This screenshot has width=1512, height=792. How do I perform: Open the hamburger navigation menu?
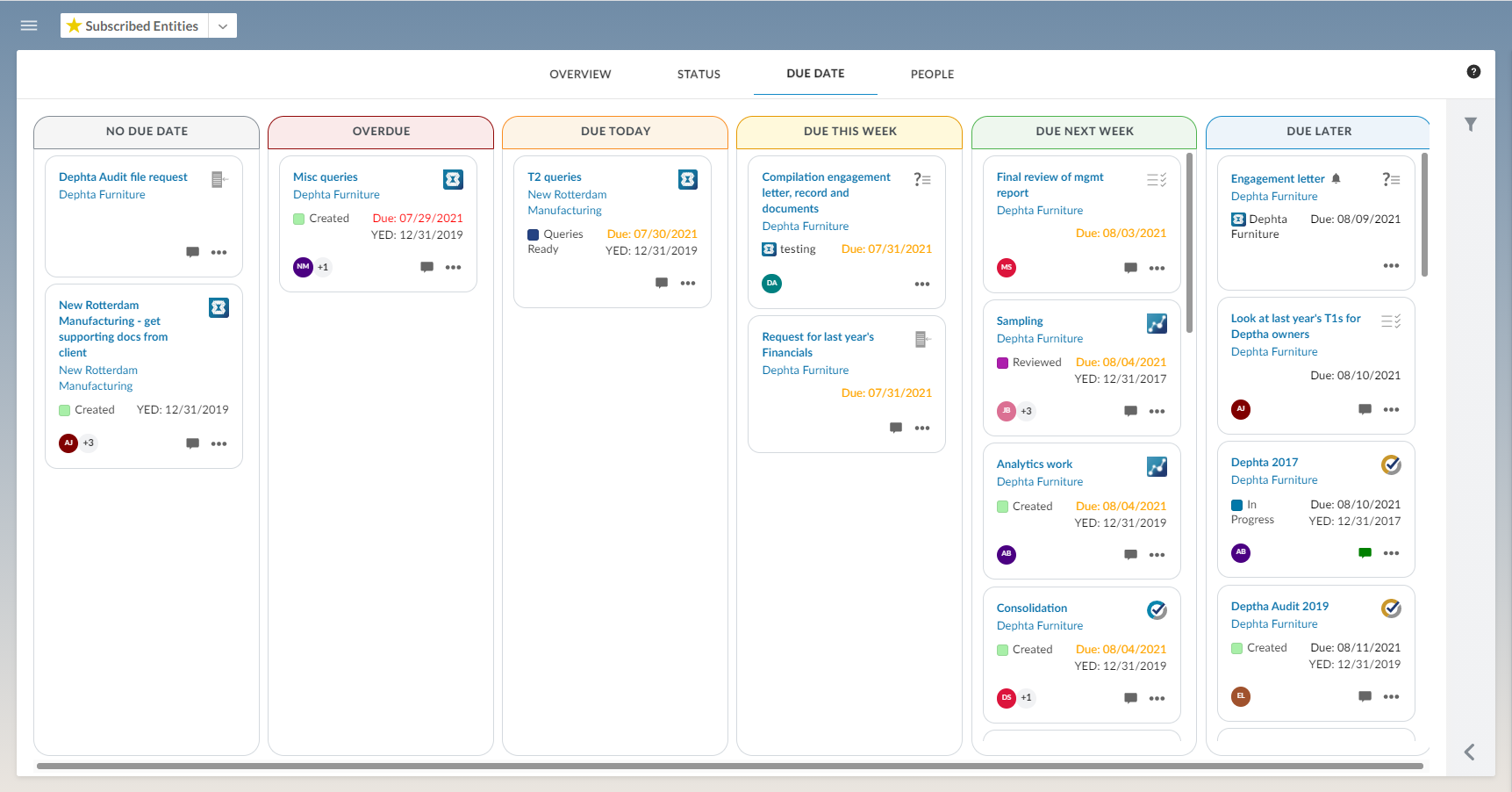(29, 25)
